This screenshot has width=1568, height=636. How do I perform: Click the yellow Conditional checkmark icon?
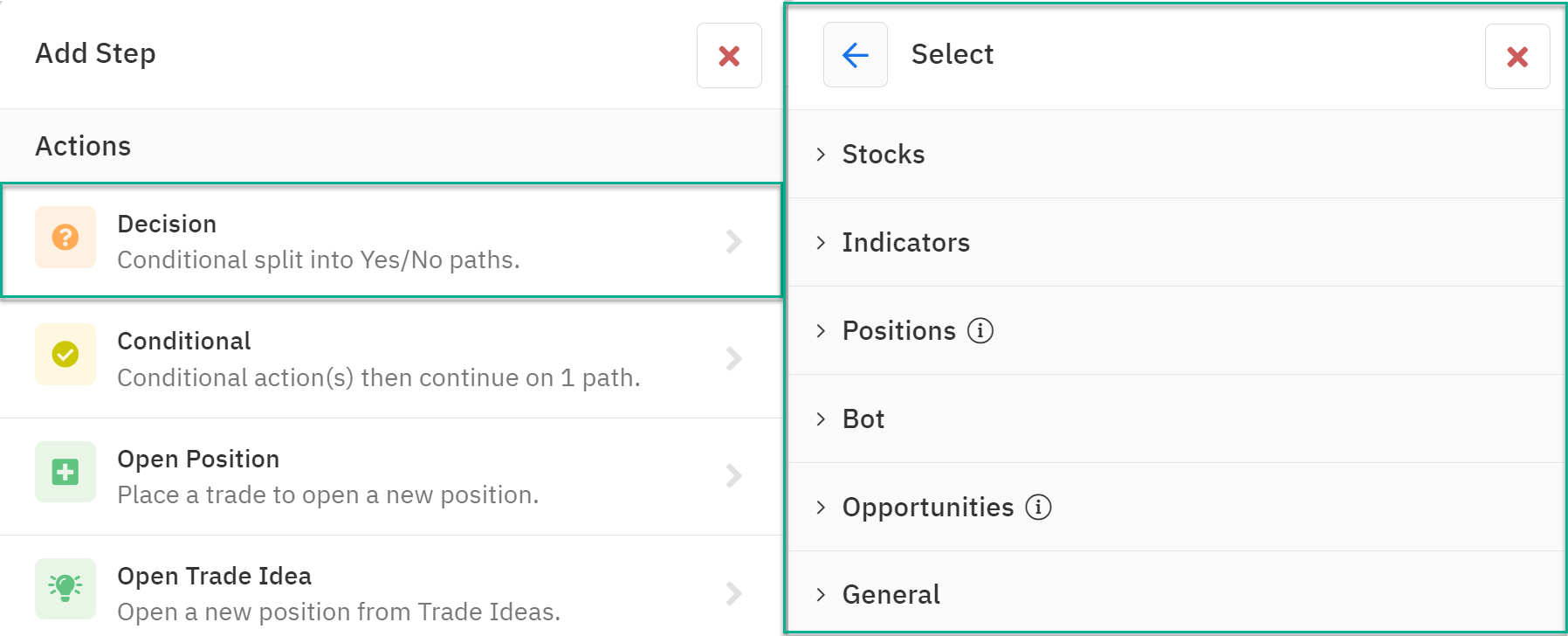[x=65, y=354]
